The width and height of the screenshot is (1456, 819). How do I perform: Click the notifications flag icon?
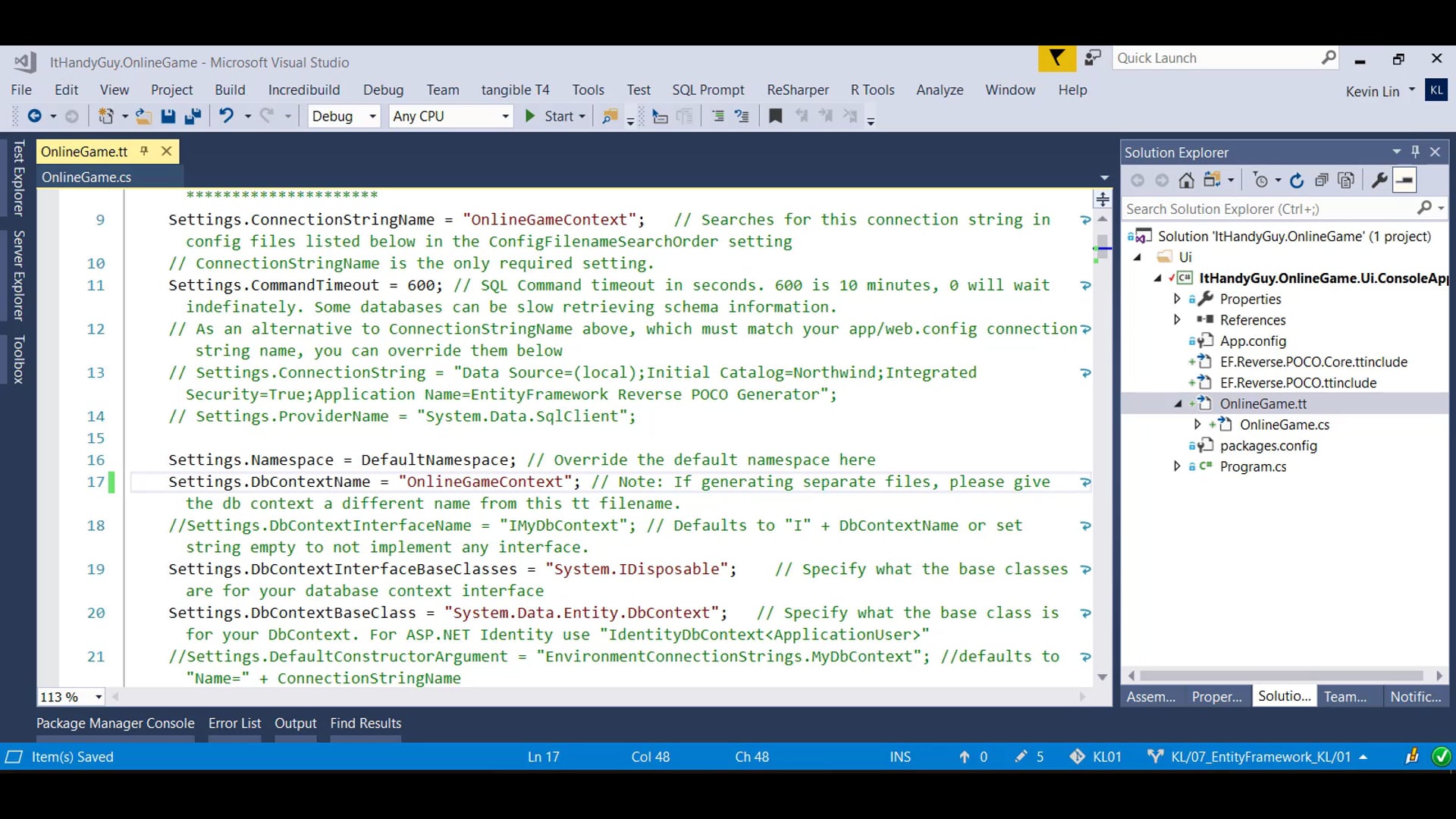pyautogui.click(x=1056, y=58)
